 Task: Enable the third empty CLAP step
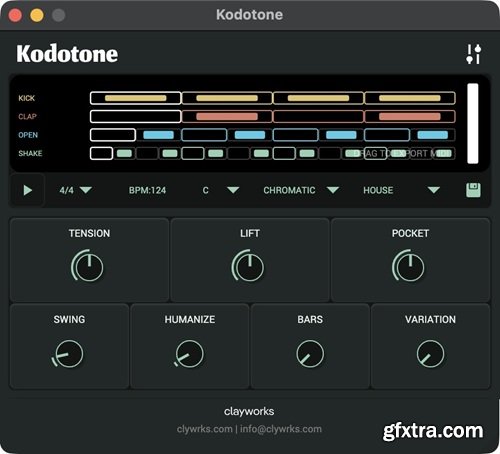(x=318, y=116)
